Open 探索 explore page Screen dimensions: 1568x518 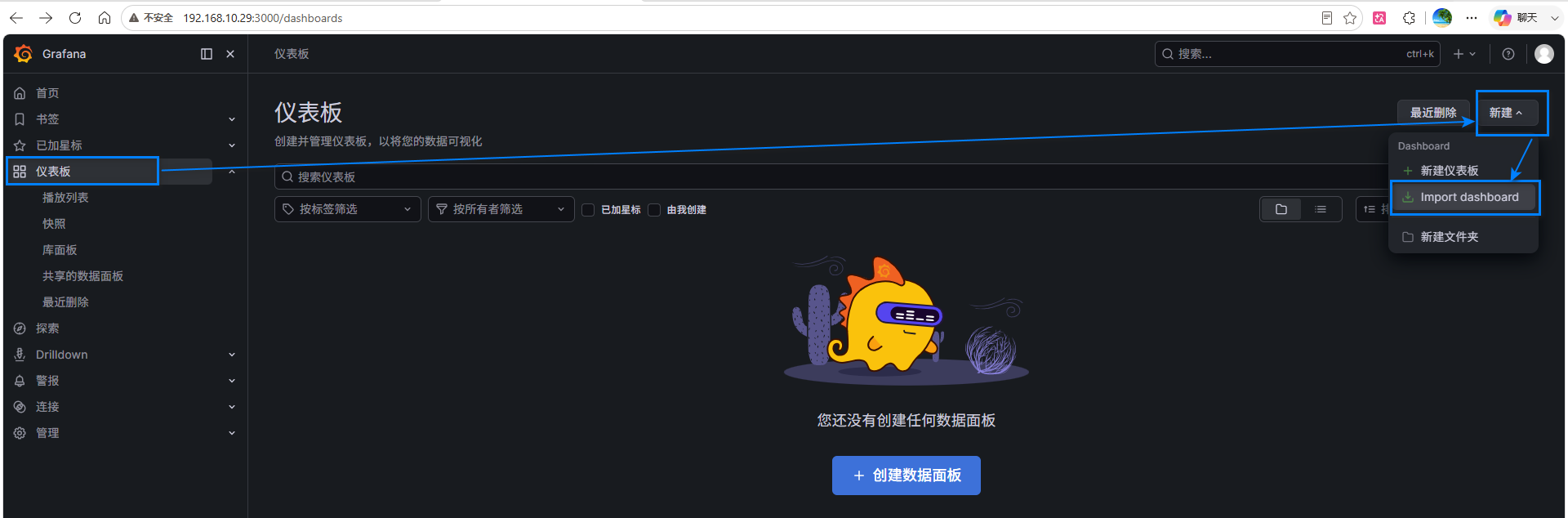point(47,328)
